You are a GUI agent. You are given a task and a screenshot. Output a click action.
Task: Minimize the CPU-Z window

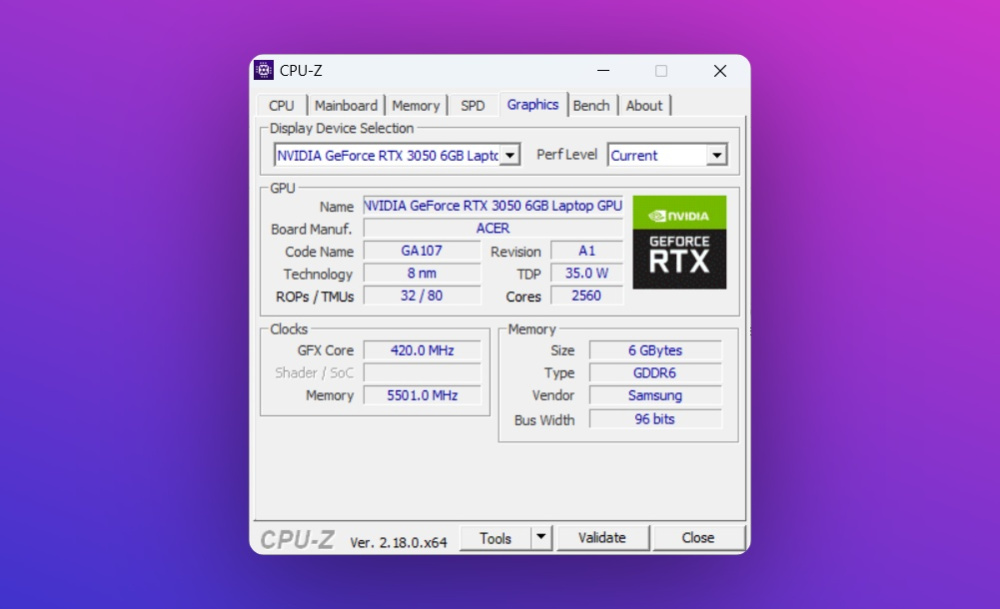pos(603,71)
